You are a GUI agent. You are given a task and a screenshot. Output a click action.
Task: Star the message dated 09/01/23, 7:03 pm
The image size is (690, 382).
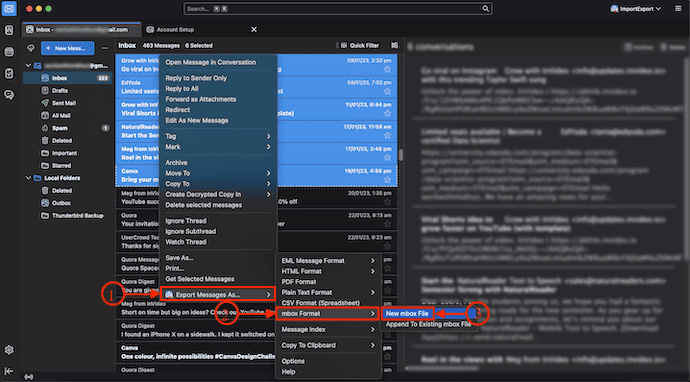click(x=387, y=91)
